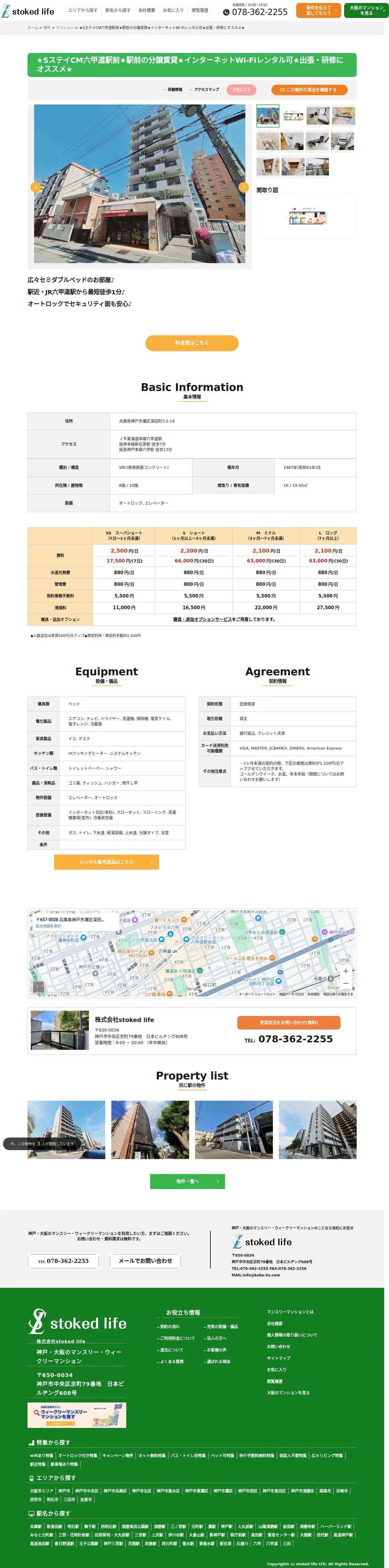The height and width of the screenshot is (1568, 389).
Task: Select 神戸市中央区 area footer tag
Action: [86, 1491]
